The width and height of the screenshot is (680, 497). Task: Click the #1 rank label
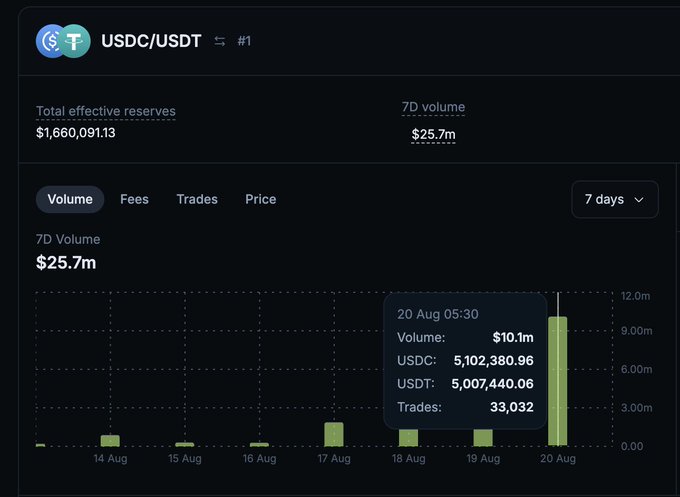pyautogui.click(x=244, y=41)
